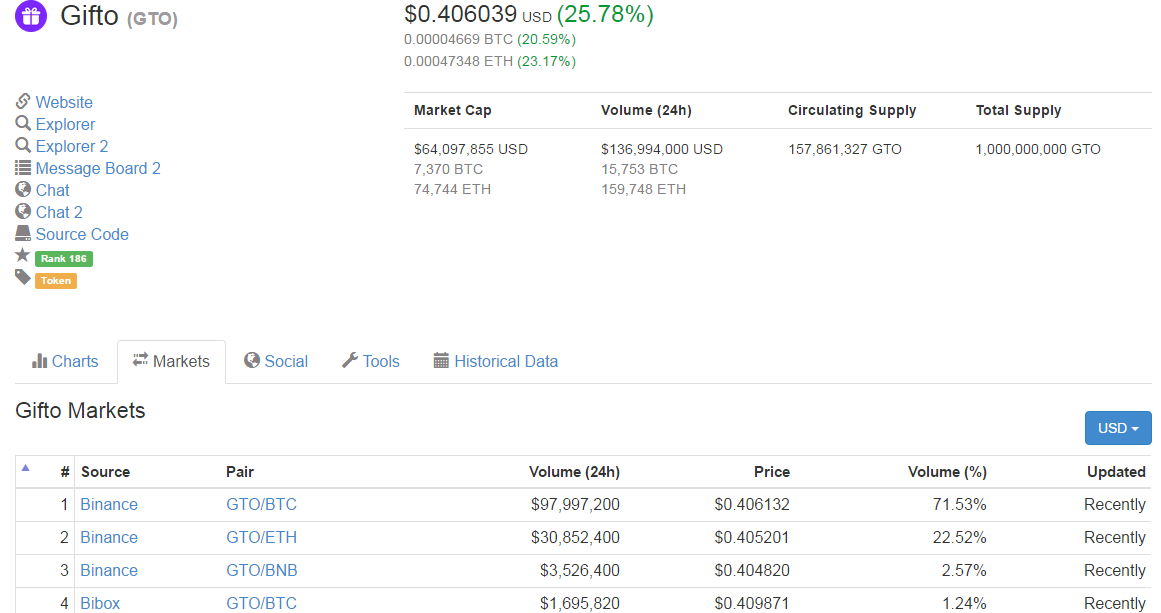Open the GTO/BNB pair link

pyautogui.click(x=261, y=570)
